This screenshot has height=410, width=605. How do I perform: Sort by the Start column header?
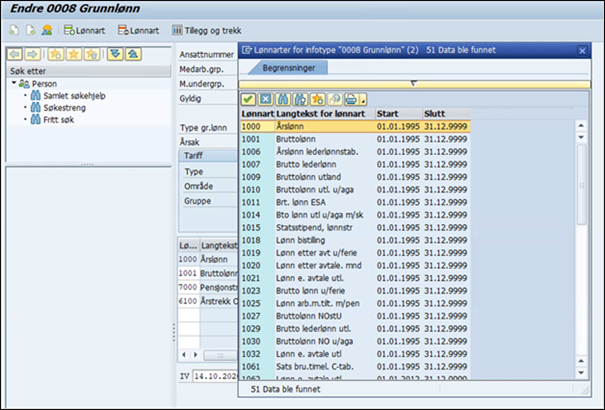pos(399,114)
